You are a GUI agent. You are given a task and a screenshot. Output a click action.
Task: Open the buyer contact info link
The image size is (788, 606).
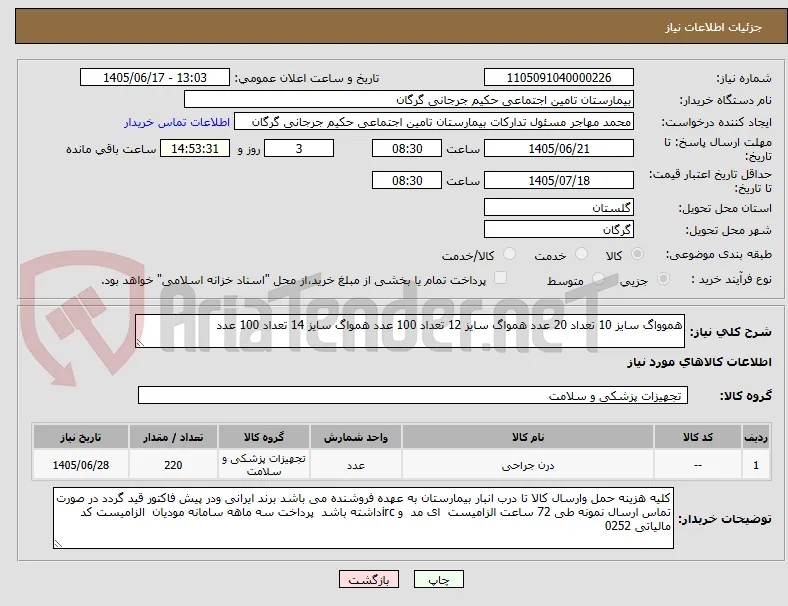coord(177,122)
